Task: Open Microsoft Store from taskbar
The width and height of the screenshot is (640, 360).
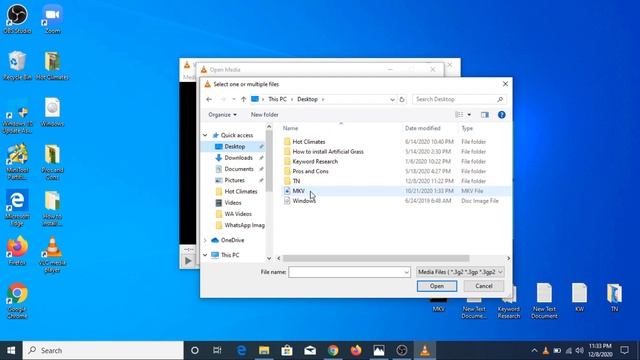Action: [287, 350]
